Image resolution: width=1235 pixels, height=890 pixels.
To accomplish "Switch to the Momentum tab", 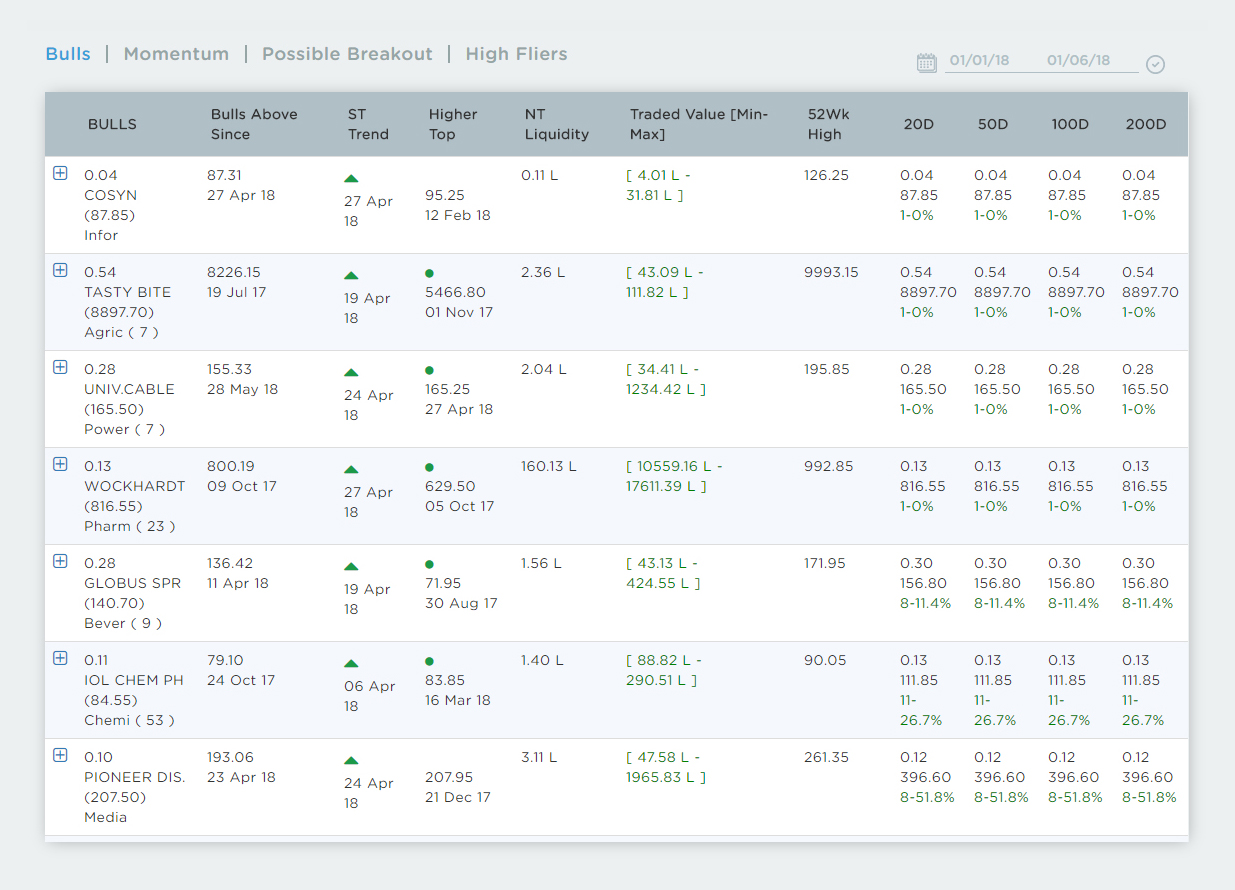I will tap(176, 54).
